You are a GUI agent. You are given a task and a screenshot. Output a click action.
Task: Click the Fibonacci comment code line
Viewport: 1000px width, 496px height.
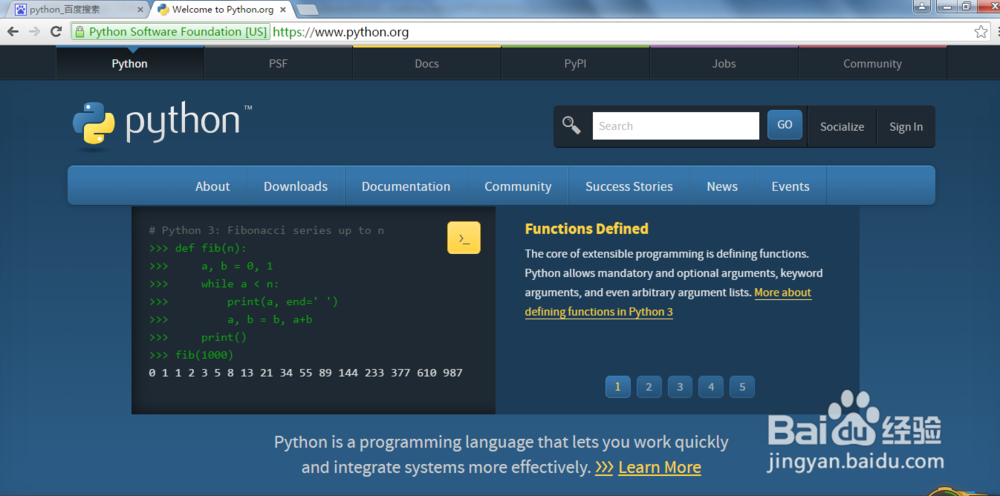pyautogui.click(x=267, y=230)
